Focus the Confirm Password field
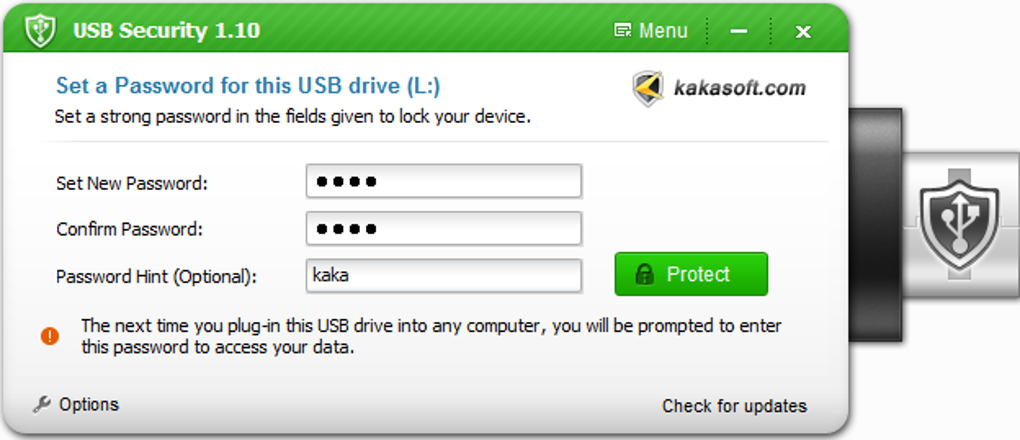The height and width of the screenshot is (440, 1020). 443,228
